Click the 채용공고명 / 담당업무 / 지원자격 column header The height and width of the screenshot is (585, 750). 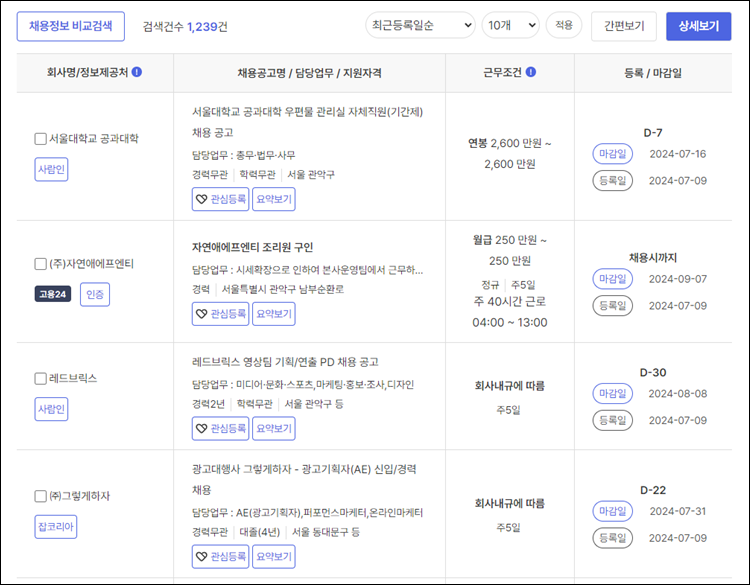pyautogui.click(x=309, y=73)
